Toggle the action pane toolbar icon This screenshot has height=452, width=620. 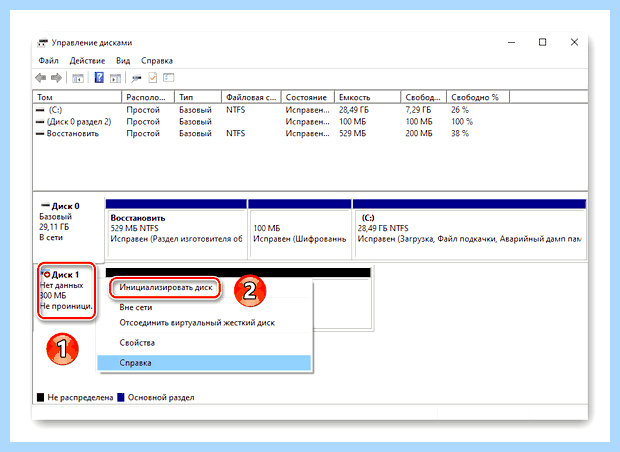tap(115, 78)
